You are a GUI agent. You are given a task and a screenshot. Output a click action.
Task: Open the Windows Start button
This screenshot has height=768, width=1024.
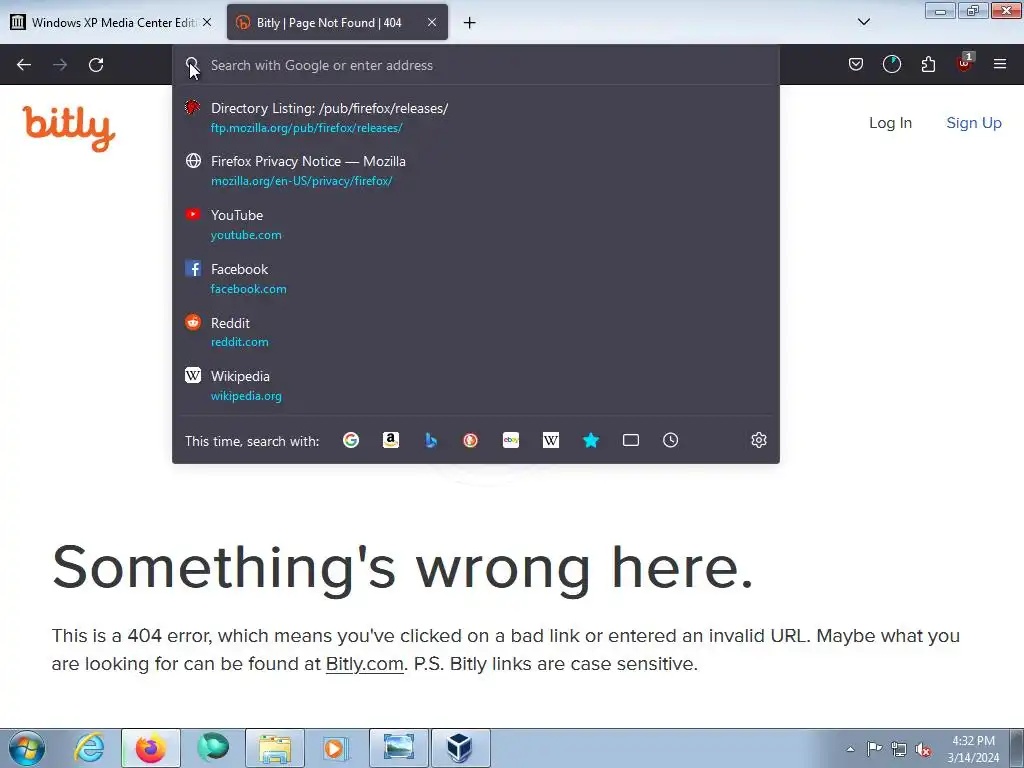[x=27, y=748]
